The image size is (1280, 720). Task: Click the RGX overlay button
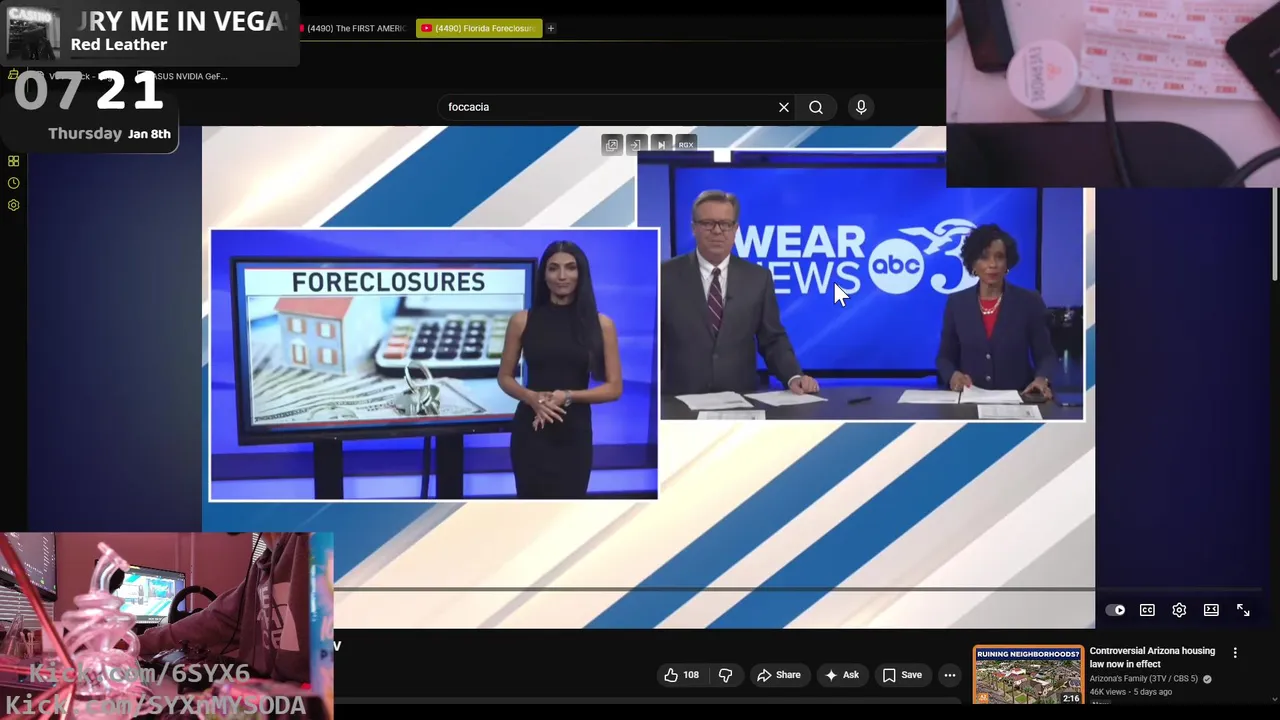(686, 145)
